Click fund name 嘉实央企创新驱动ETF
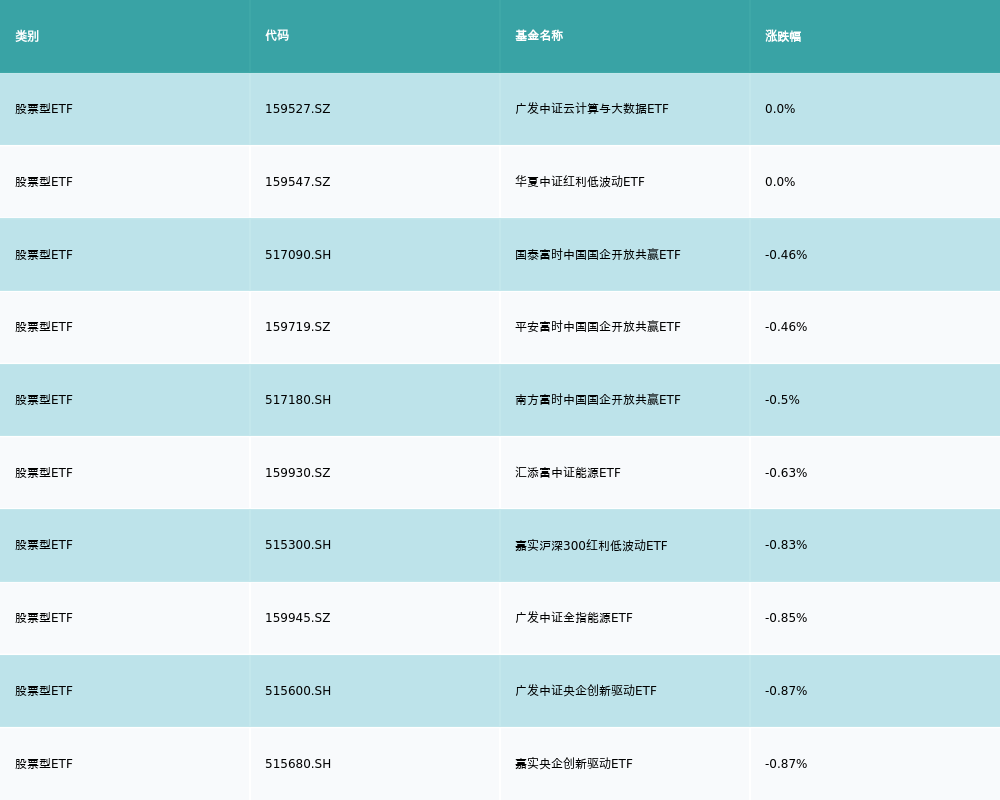The image size is (1000, 800). [x=574, y=764]
